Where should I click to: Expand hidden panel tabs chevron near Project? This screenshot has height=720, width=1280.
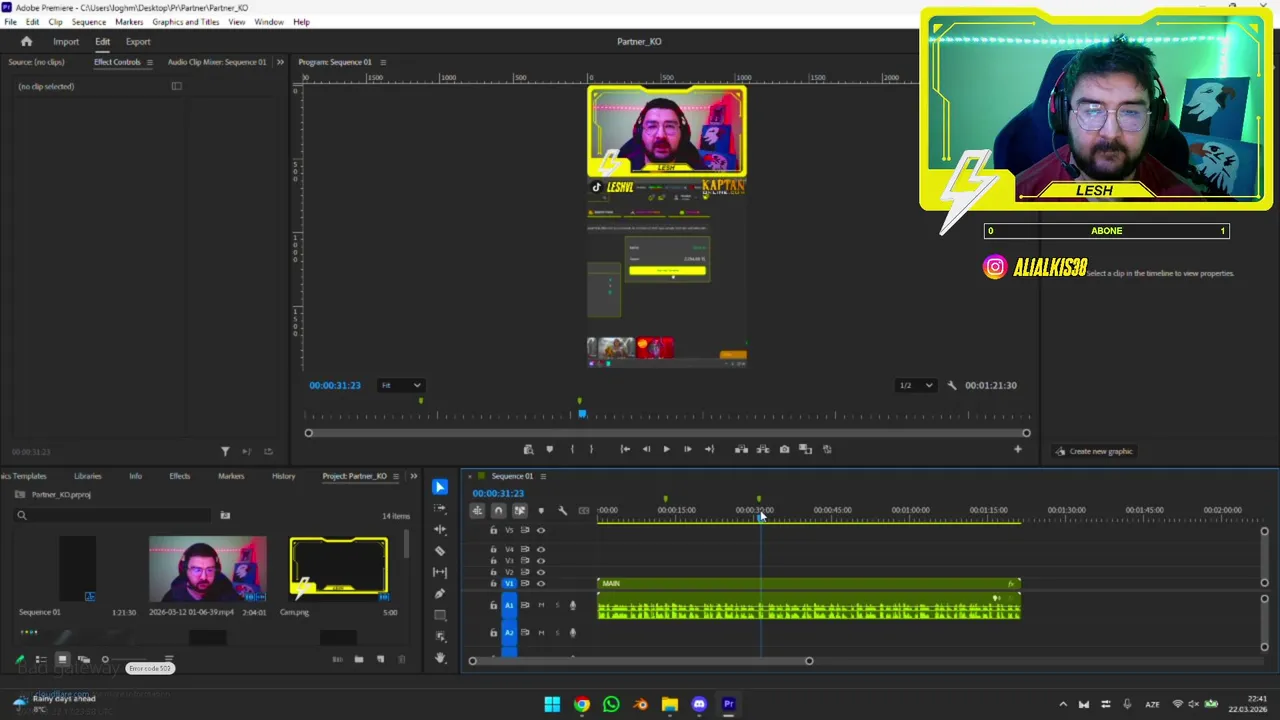click(414, 476)
